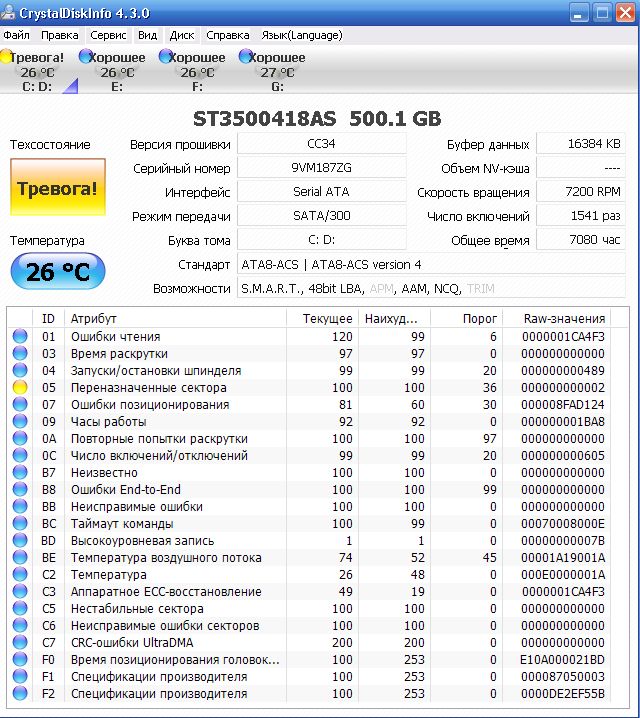Click status icon for 0C Число включений/отключений

[x=20, y=455]
